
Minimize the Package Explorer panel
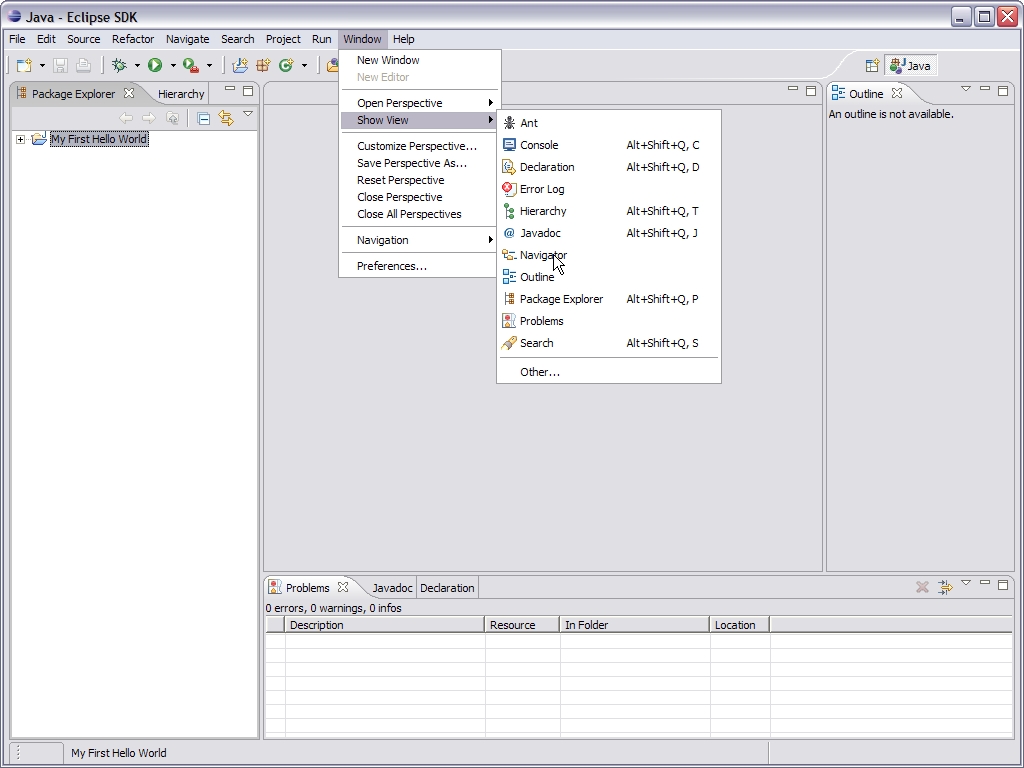[x=230, y=89]
